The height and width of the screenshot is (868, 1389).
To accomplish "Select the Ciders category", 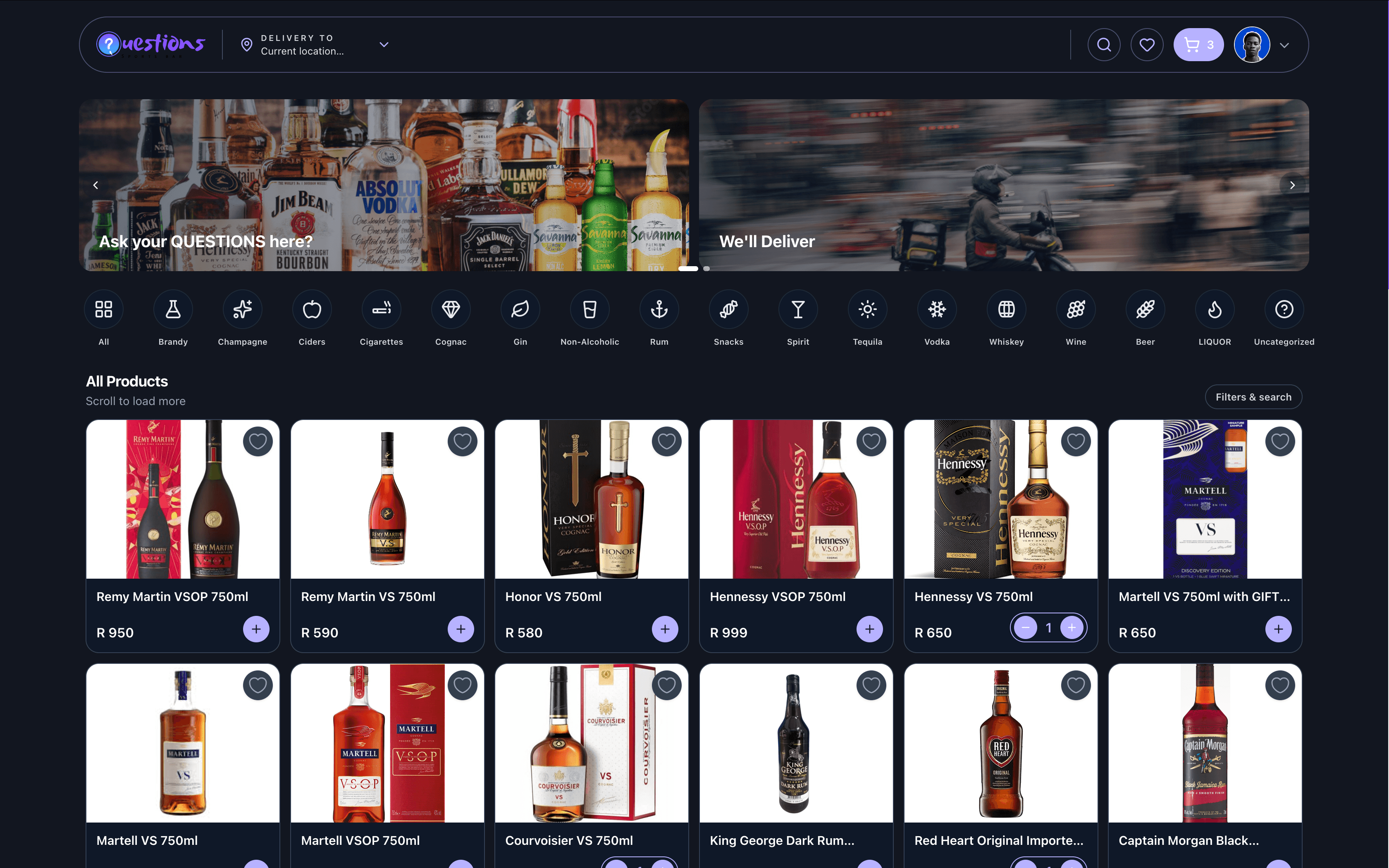I will pos(312,319).
